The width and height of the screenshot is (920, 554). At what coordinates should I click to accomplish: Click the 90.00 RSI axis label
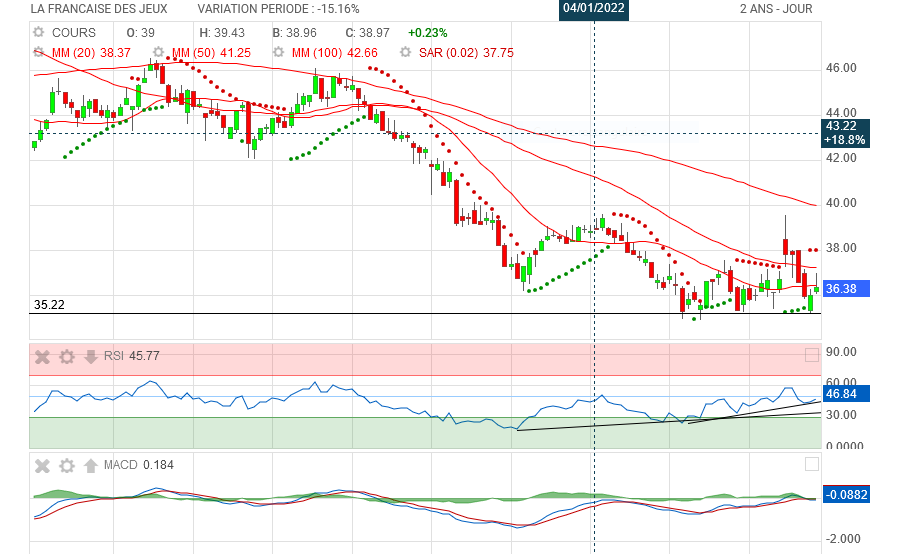[x=841, y=352]
